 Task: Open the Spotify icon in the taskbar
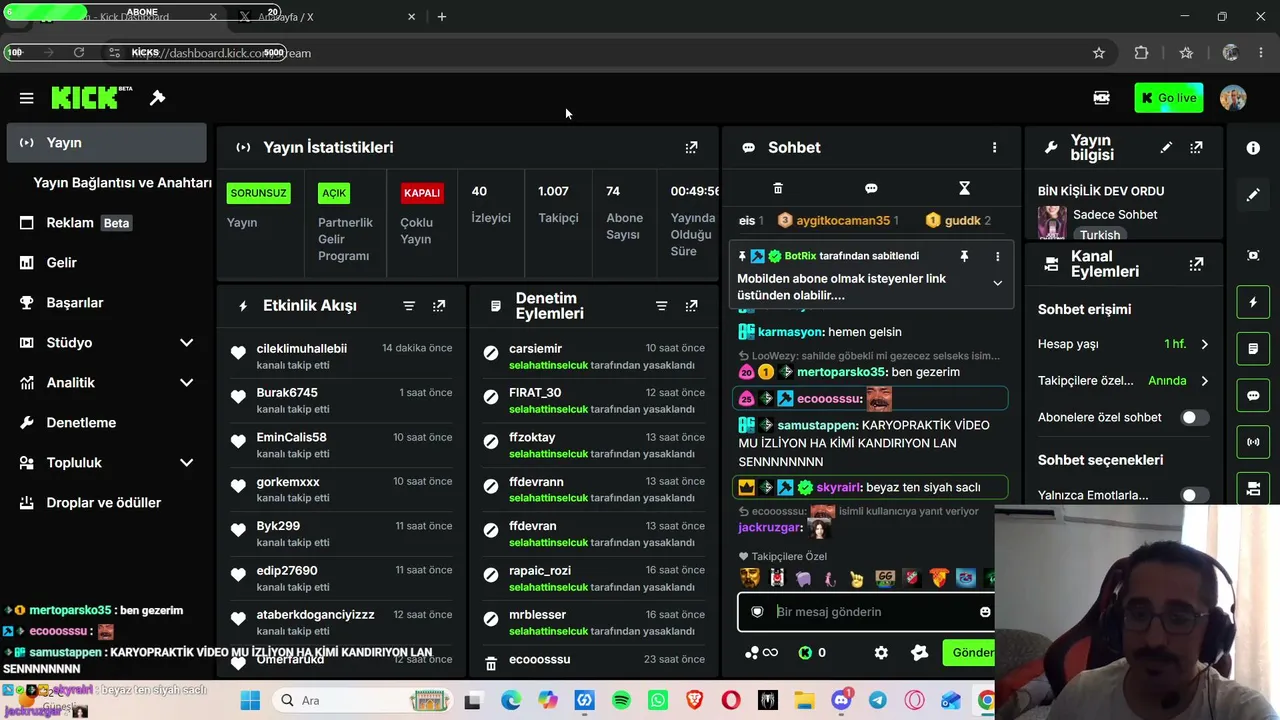[x=621, y=700]
